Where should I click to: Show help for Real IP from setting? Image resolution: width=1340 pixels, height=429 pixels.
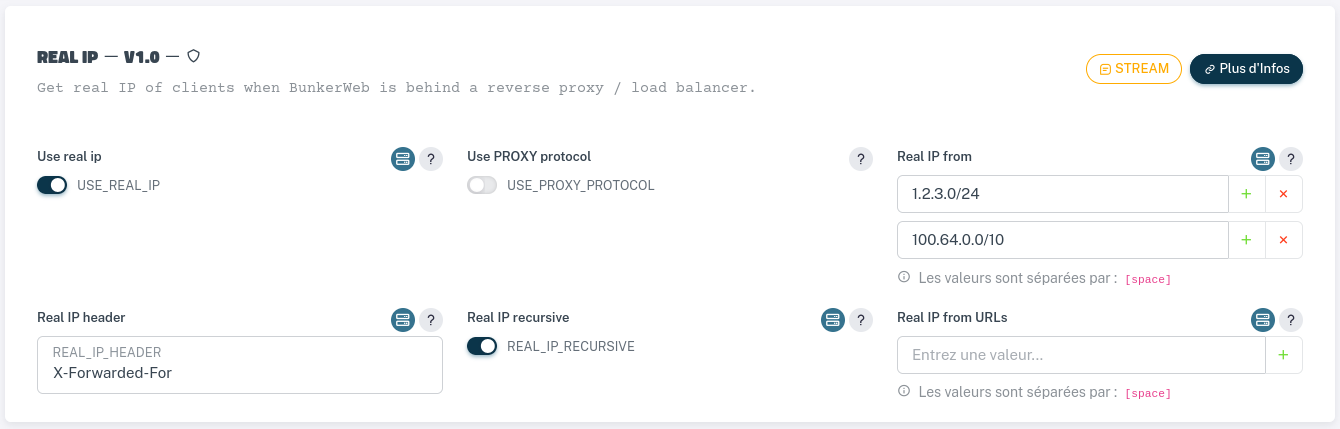(x=1291, y=159)
